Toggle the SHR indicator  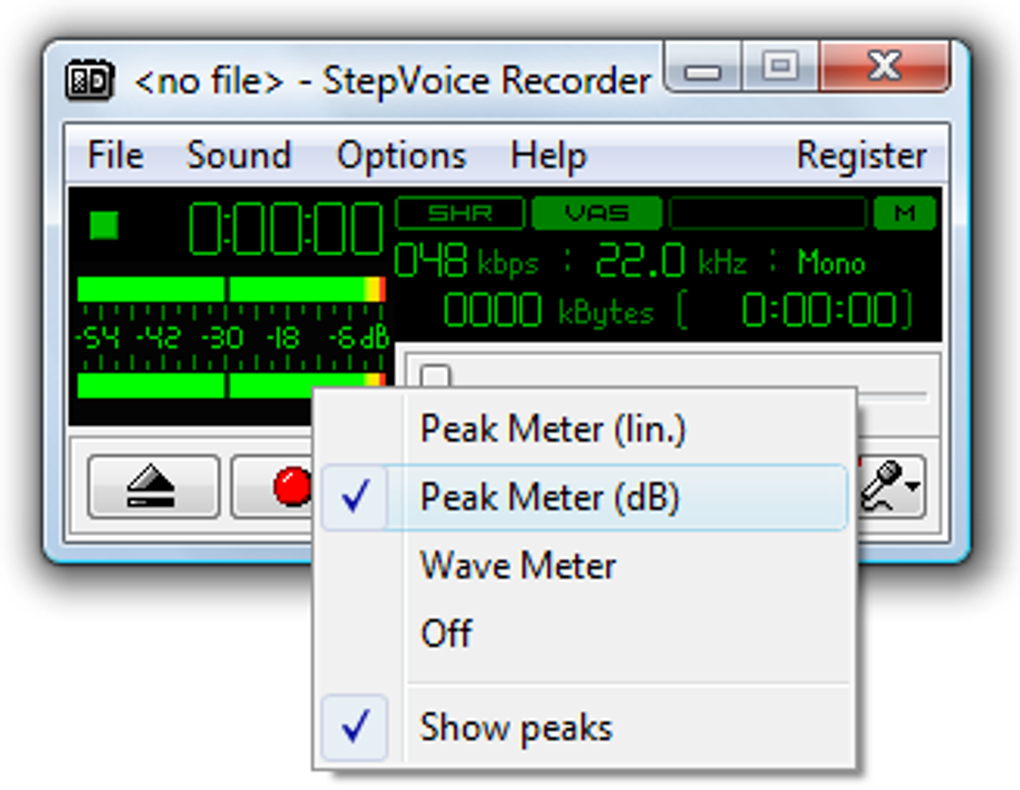click(x=460, y=213)
